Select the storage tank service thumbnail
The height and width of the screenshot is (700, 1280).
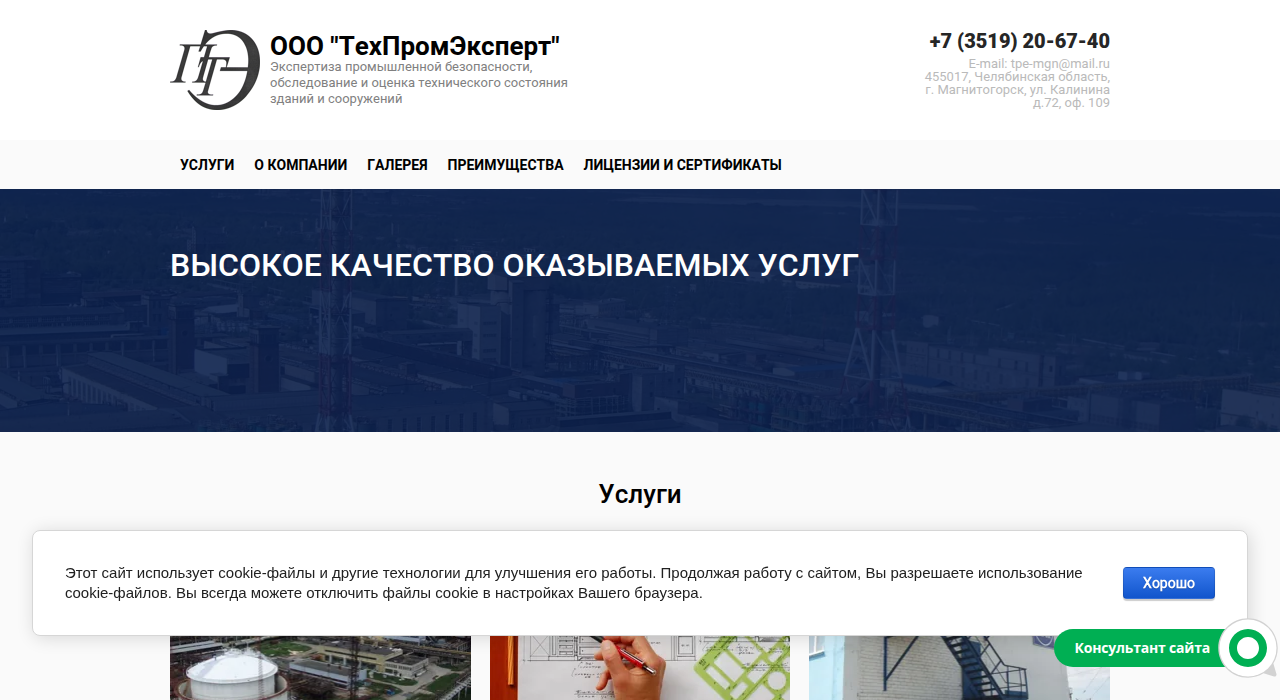point(320,668)
